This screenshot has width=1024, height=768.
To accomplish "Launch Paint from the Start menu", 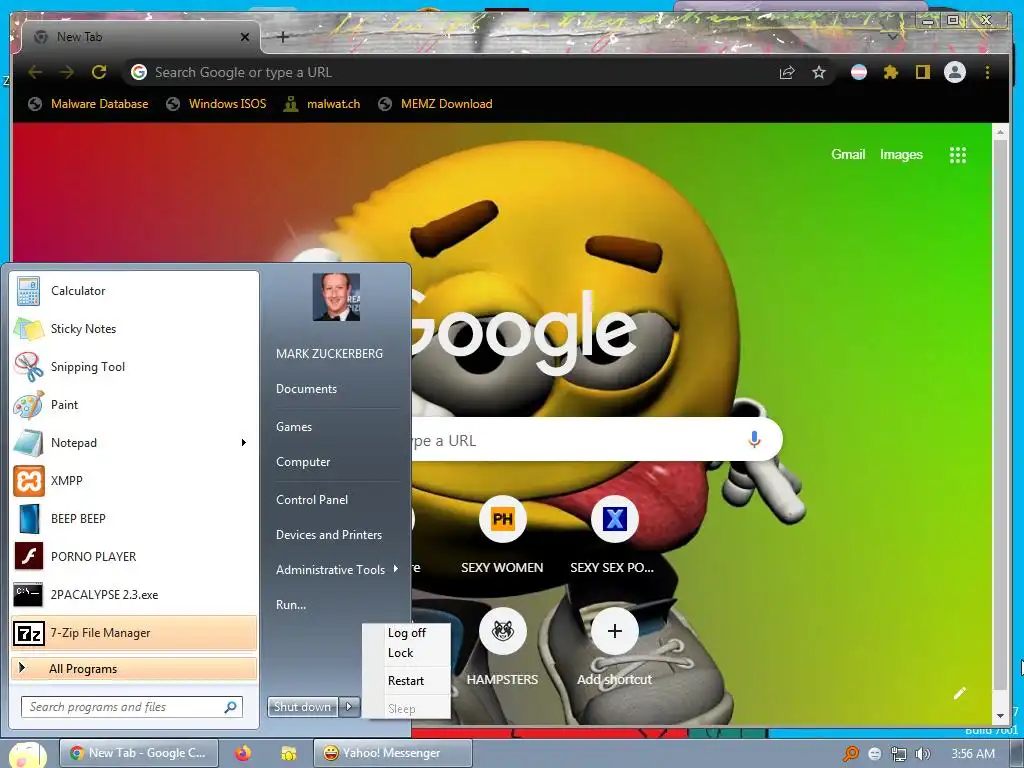I will point(134,404).
